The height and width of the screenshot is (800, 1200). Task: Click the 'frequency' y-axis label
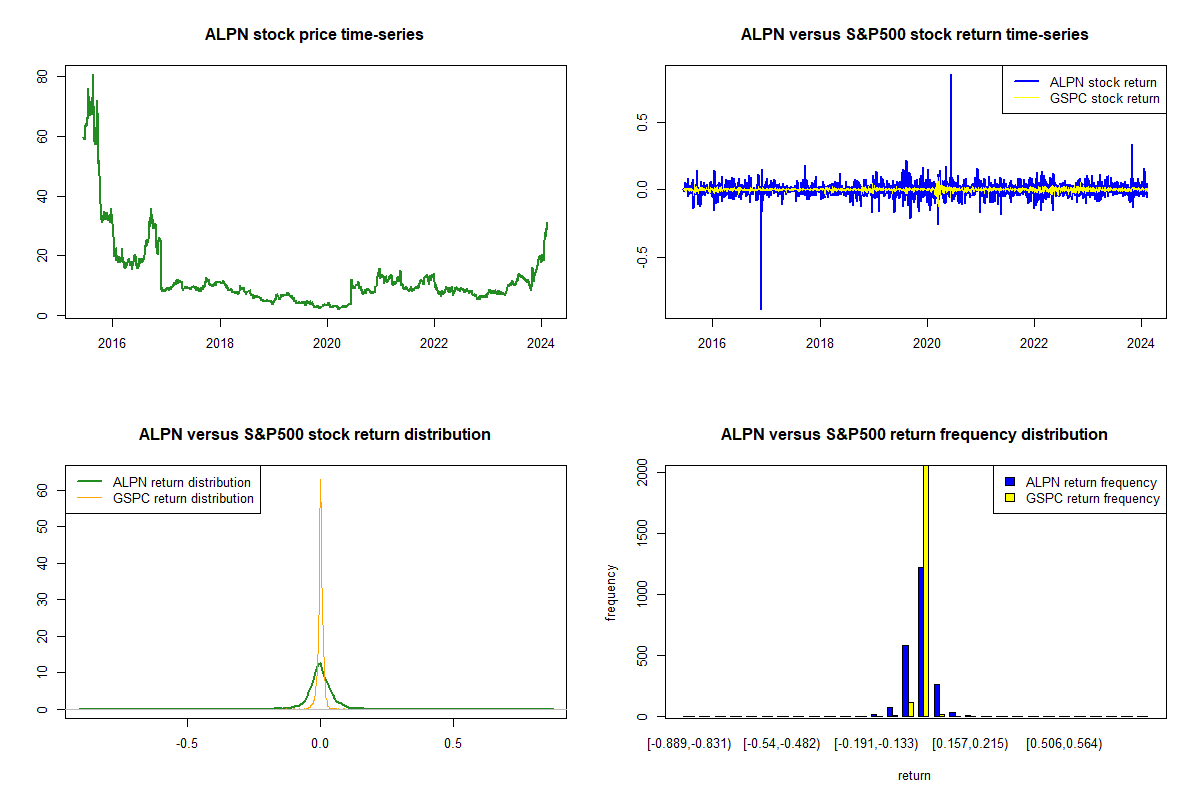pos(611,593)
